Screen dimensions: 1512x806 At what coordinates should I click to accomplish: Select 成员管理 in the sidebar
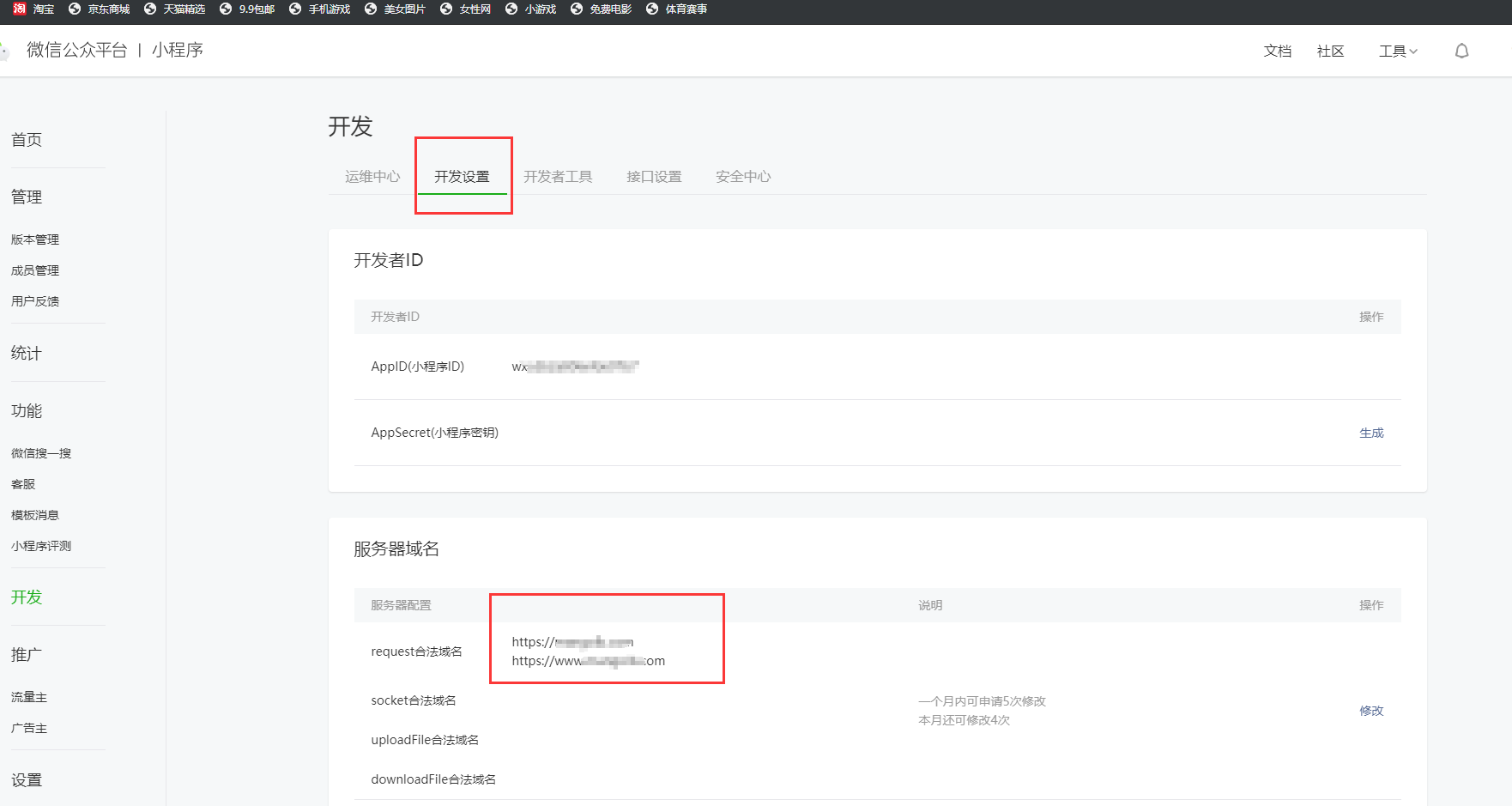[x=34, y=270]
